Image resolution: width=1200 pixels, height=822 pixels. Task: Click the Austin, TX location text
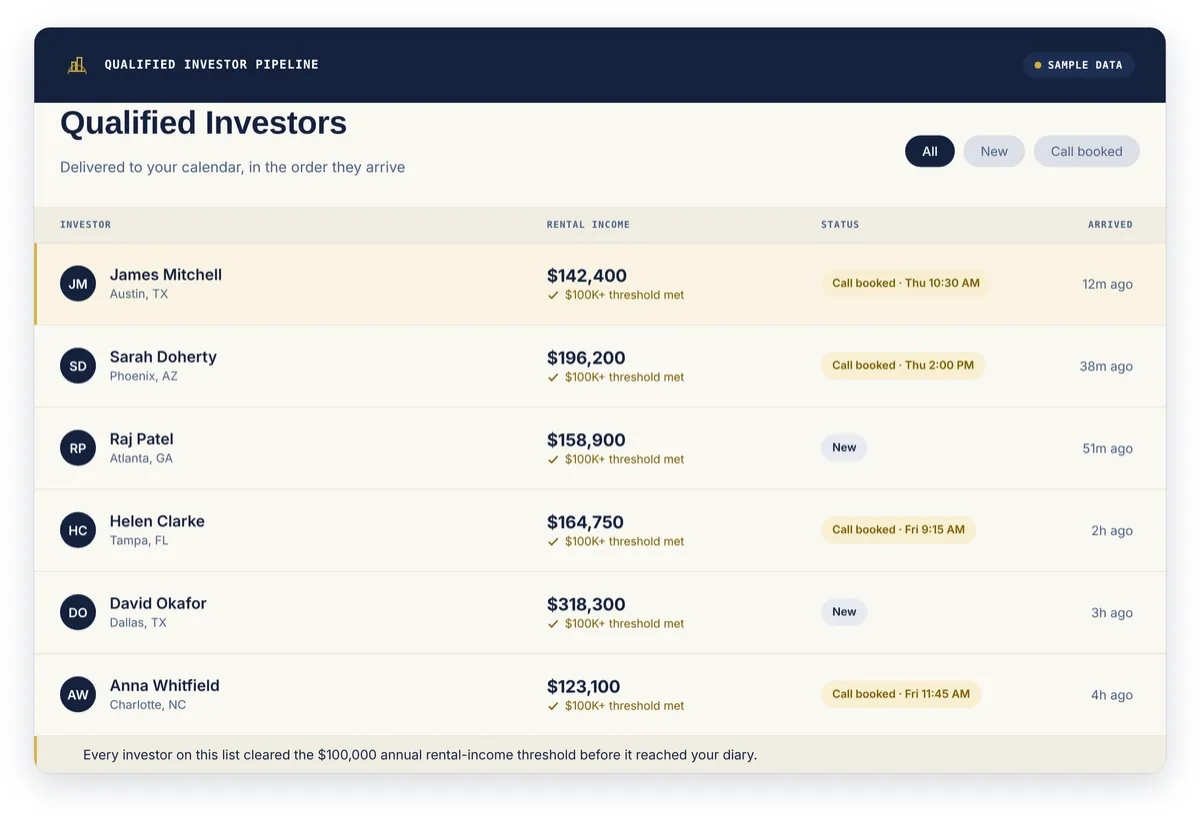click(139, 294)
